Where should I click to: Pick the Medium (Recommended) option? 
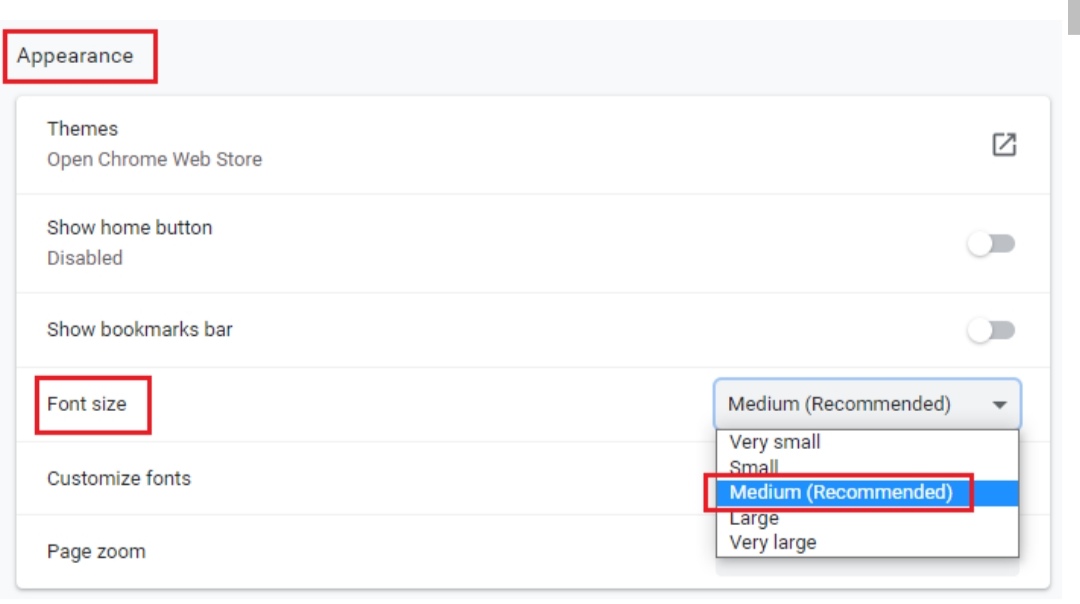[841, 492]
